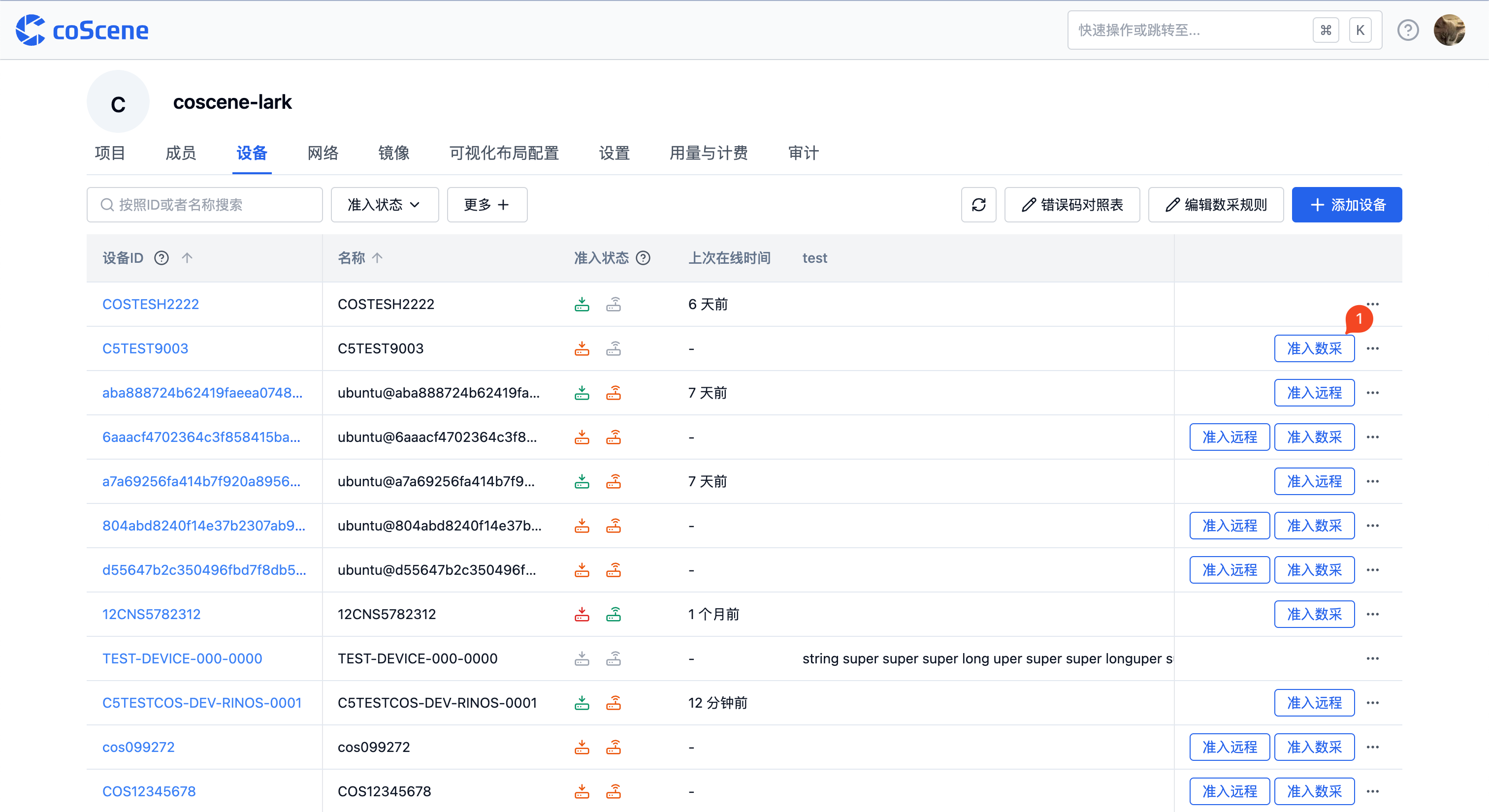
Task: Click 准入远程 for 6aaacf4702364c3f row
Action: (x=1230, y=437)
